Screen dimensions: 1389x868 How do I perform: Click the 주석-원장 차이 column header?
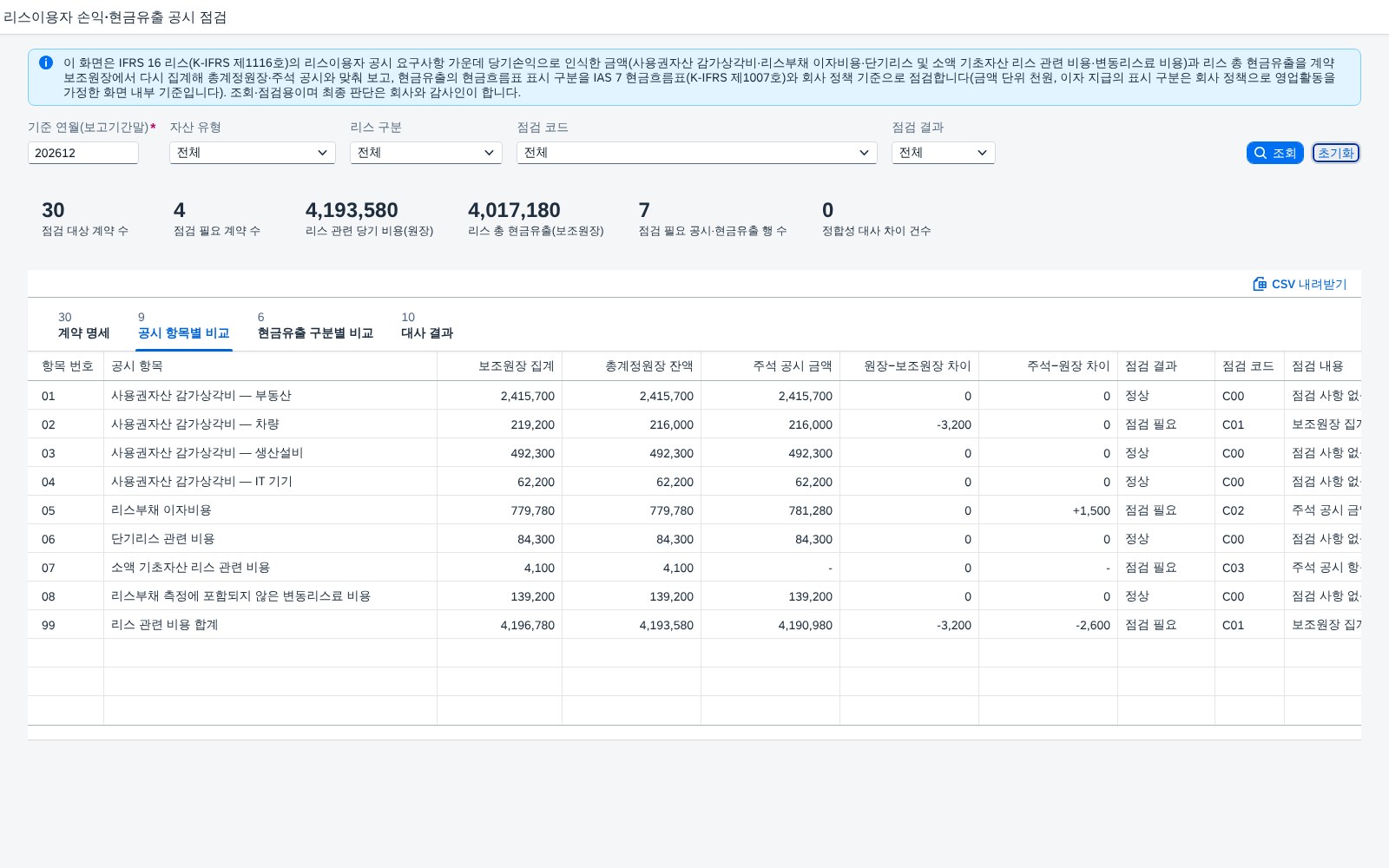point(1049,366)
